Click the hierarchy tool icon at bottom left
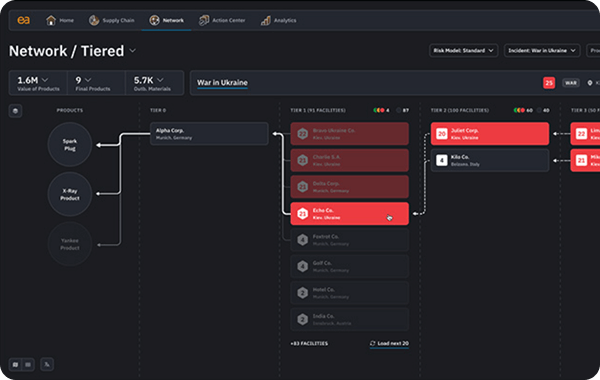This screenshot has width=600, height=380. coord(47,364)
